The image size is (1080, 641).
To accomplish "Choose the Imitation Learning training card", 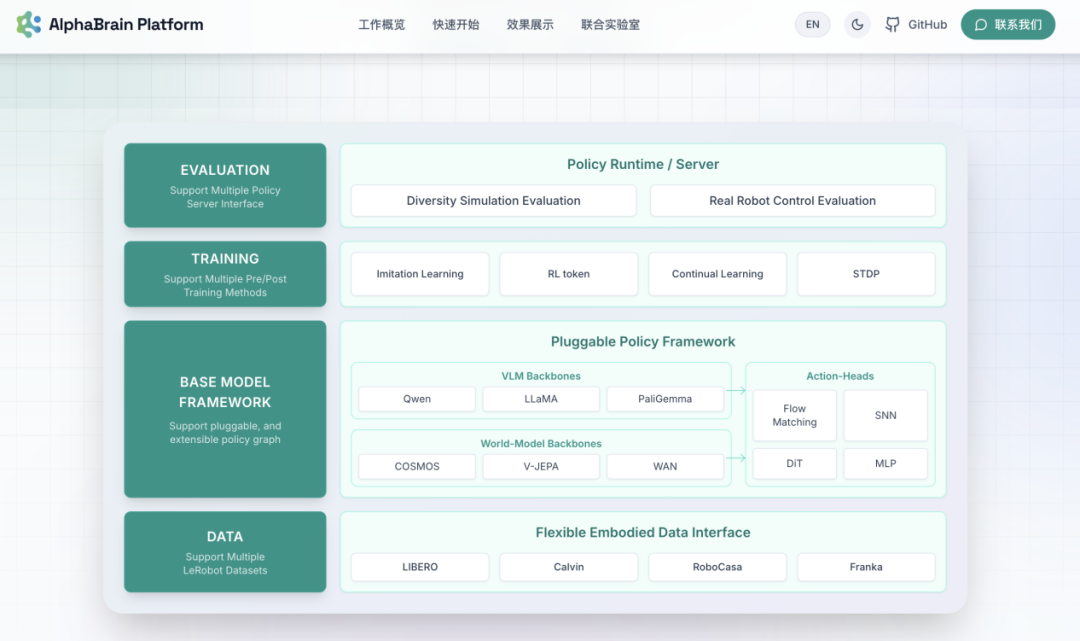I will coord(420,274).
